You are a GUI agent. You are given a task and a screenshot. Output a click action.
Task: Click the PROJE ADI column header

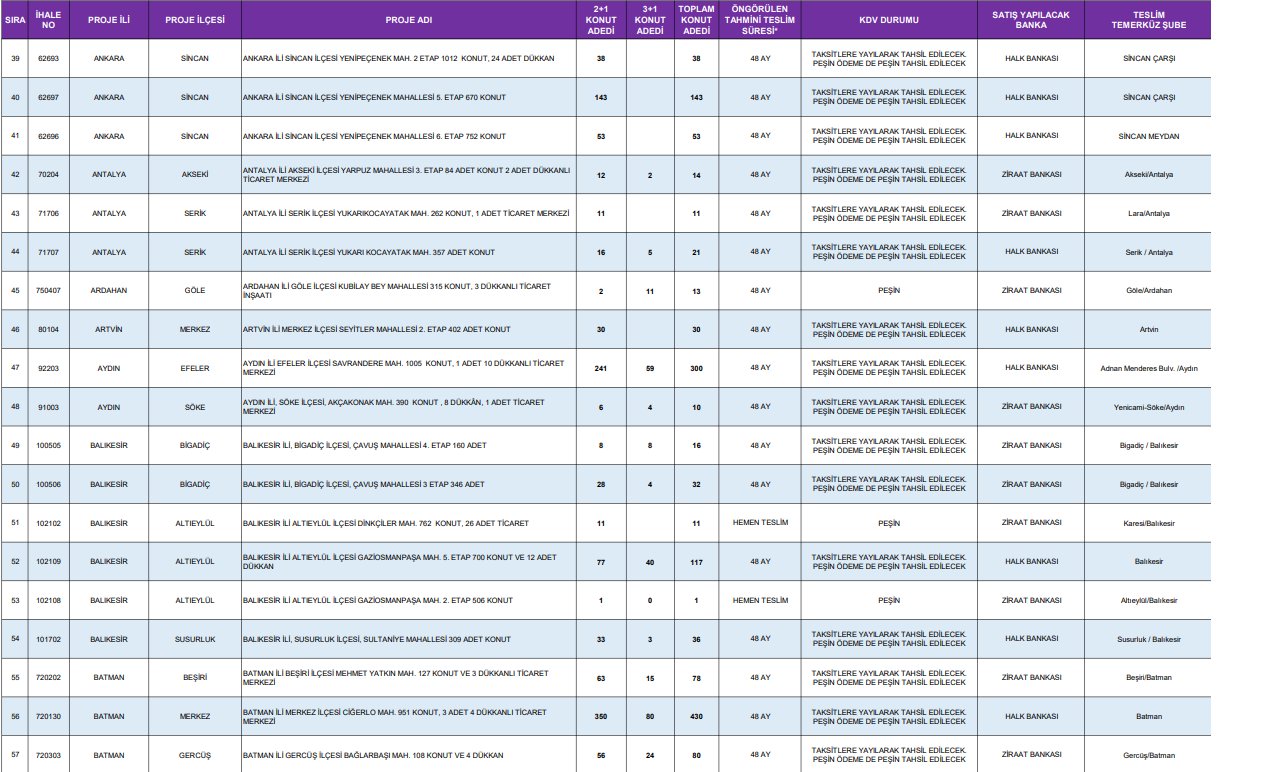point(407,20)
